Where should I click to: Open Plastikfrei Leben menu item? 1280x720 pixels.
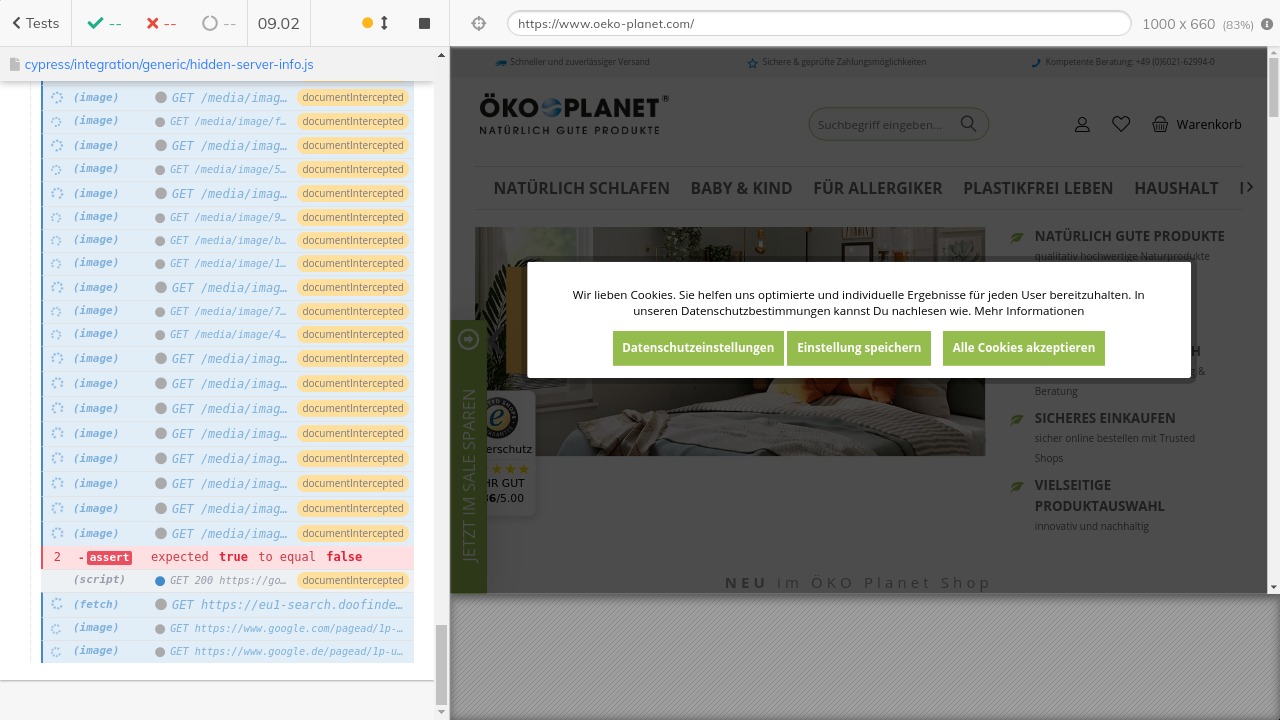[x=1038, y=188]
